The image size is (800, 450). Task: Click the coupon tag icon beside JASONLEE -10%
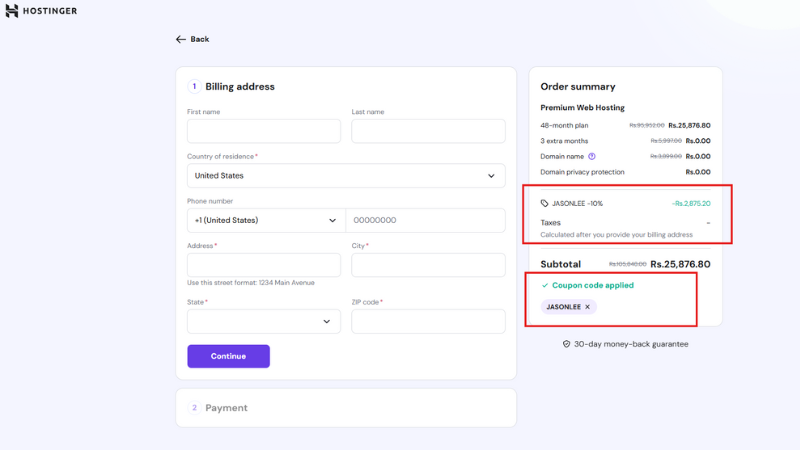tap(544, 204)
